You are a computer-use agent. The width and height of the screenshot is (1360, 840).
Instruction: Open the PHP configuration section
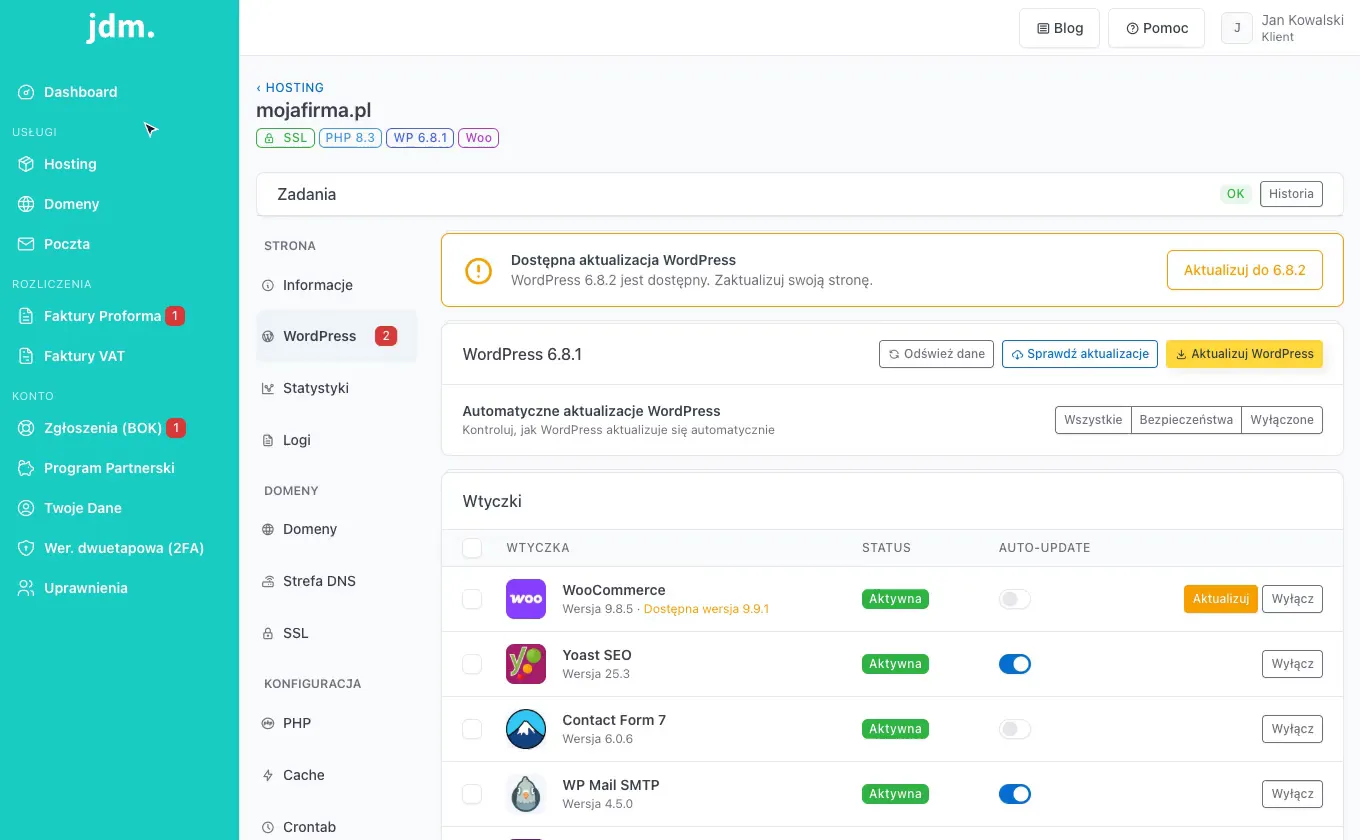(x=337, y=723)
